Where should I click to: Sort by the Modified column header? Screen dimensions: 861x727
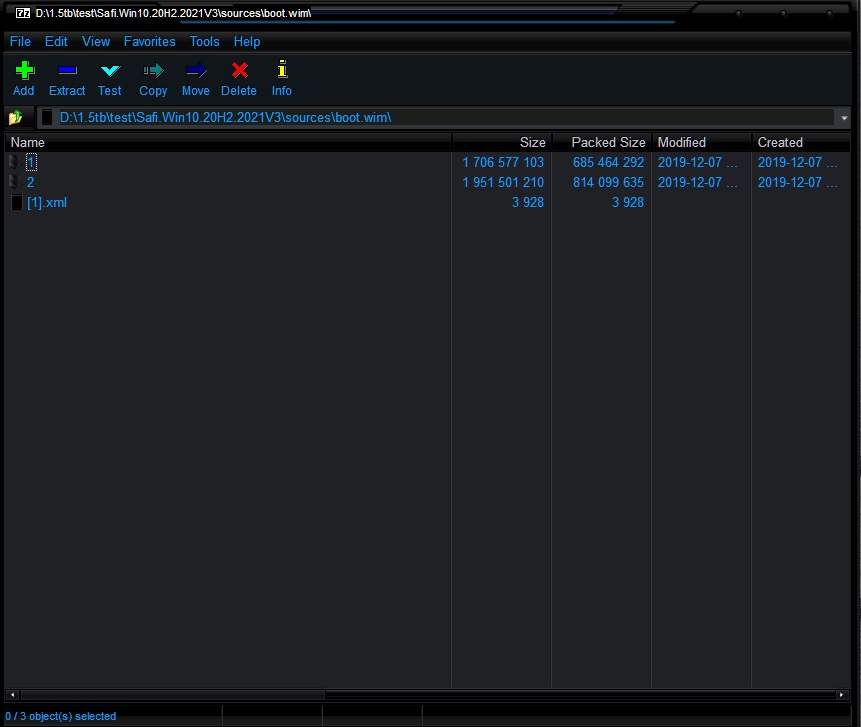(702, 142)
